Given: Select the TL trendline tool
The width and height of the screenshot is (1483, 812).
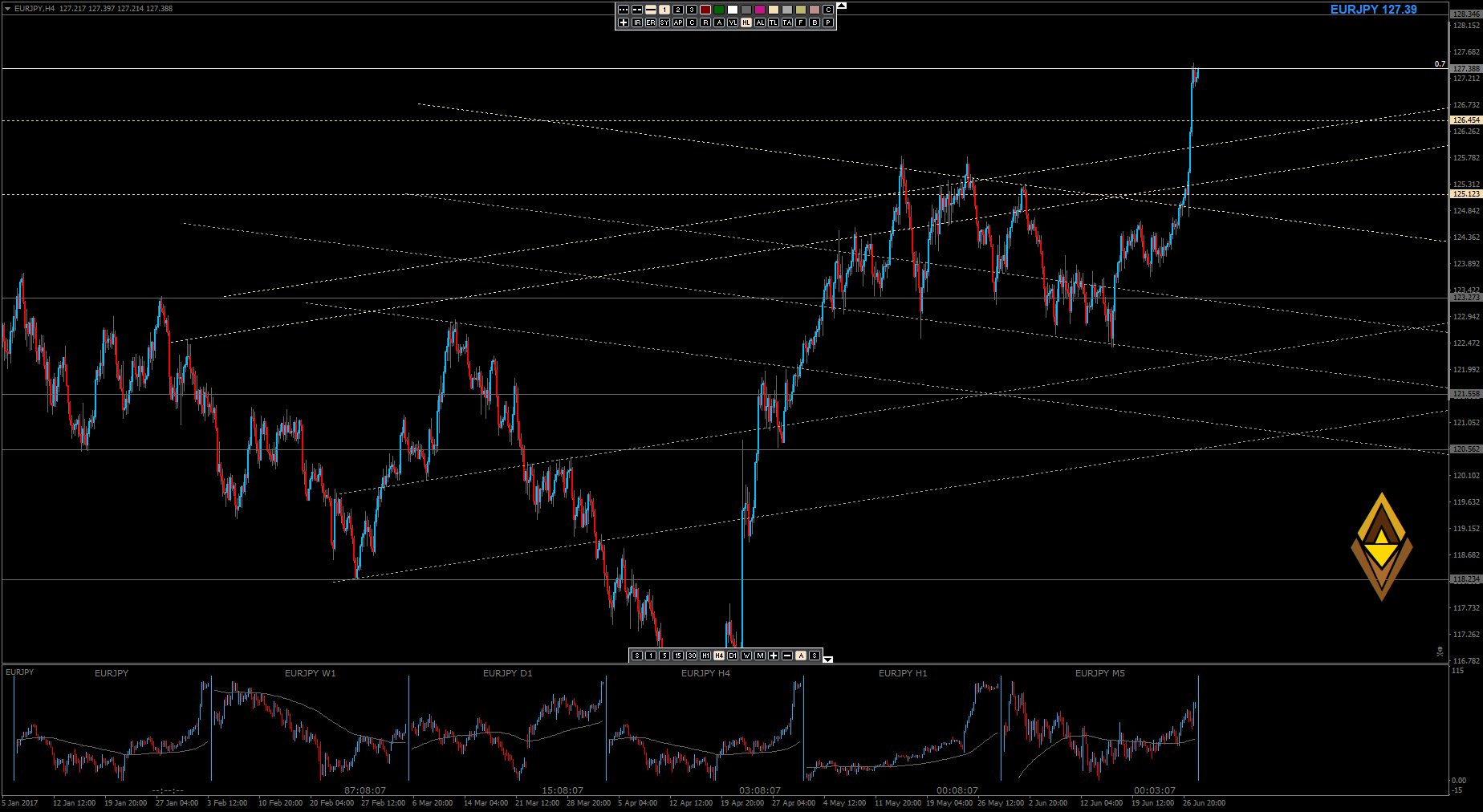Looking at the screenshot, I should pyautogui.click(x=774, y=22).
